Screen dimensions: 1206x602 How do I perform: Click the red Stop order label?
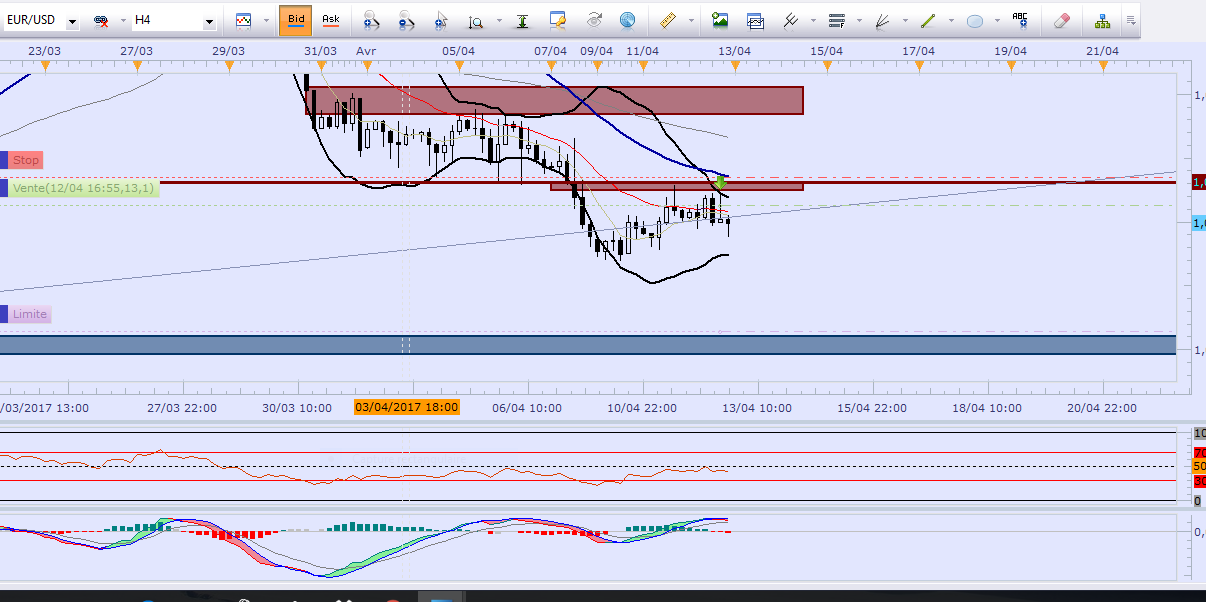26,160
